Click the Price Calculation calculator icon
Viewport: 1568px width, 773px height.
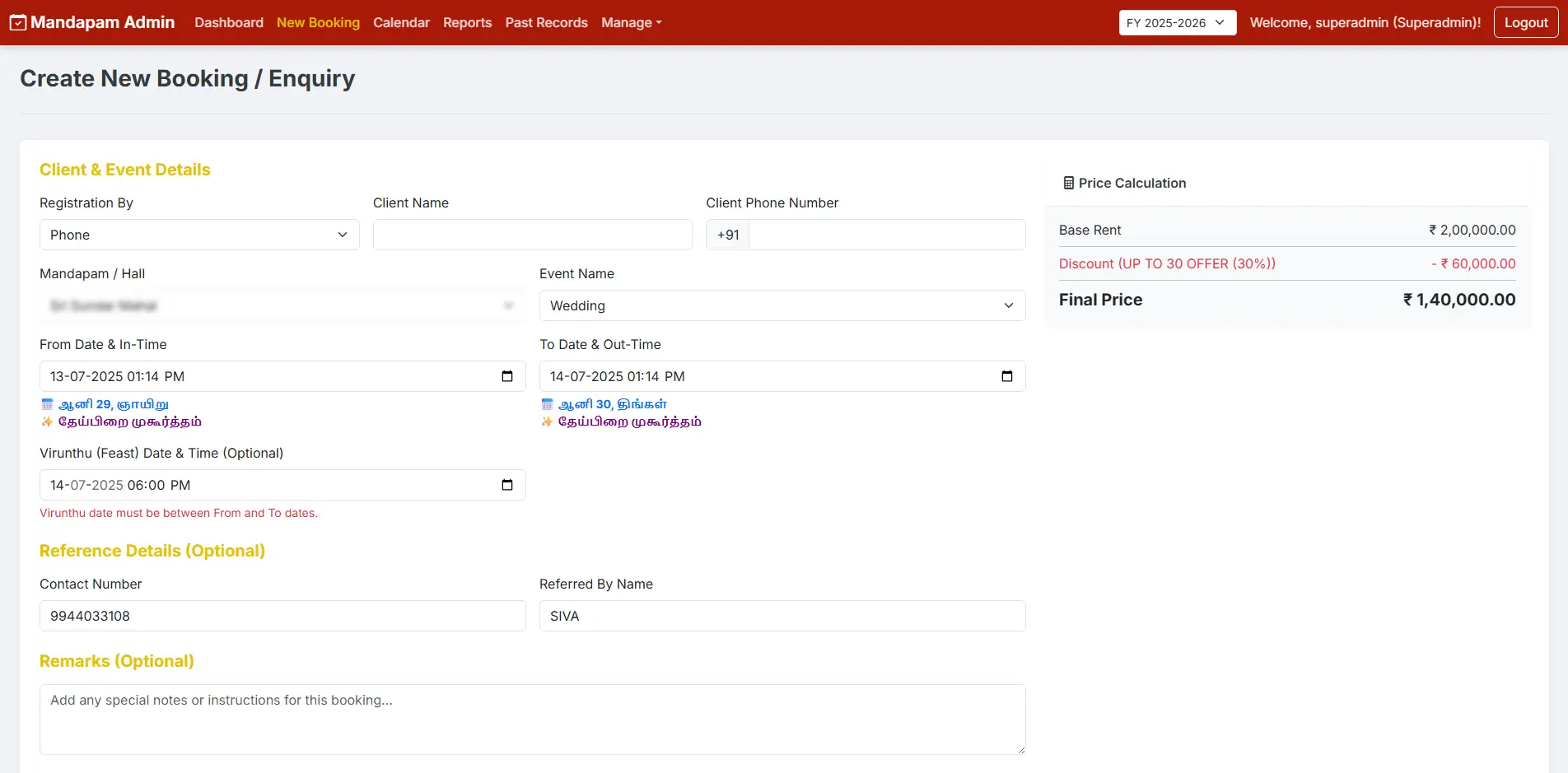[x=1068, y=183]
